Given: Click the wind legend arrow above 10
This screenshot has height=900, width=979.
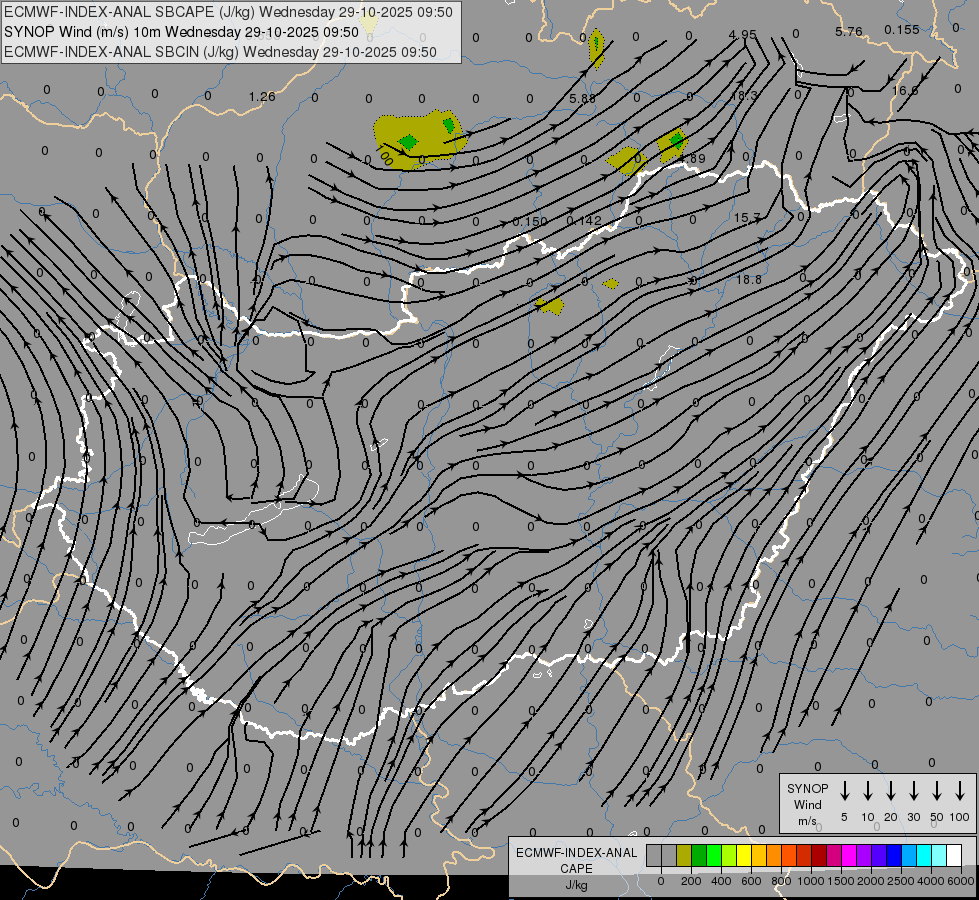Looking at the screenshot, I should pos(867,791).
